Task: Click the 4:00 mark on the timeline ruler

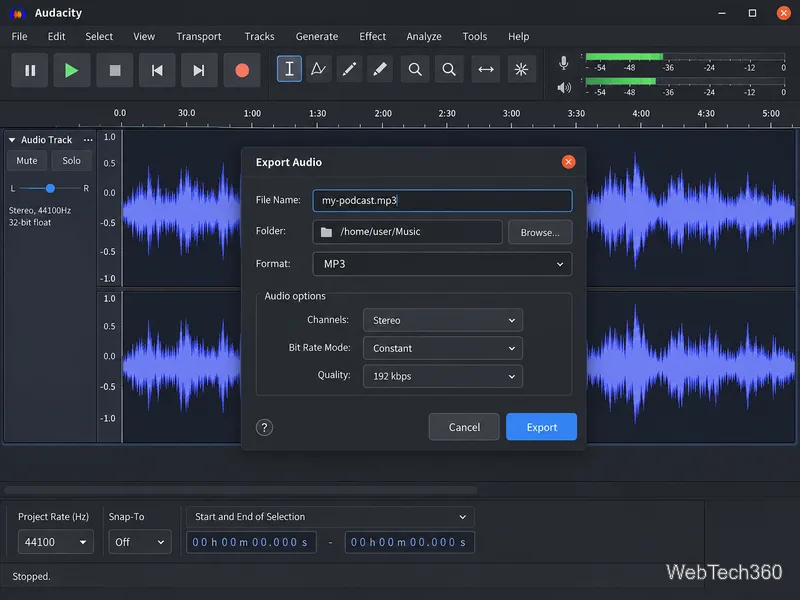Action: 641,114
